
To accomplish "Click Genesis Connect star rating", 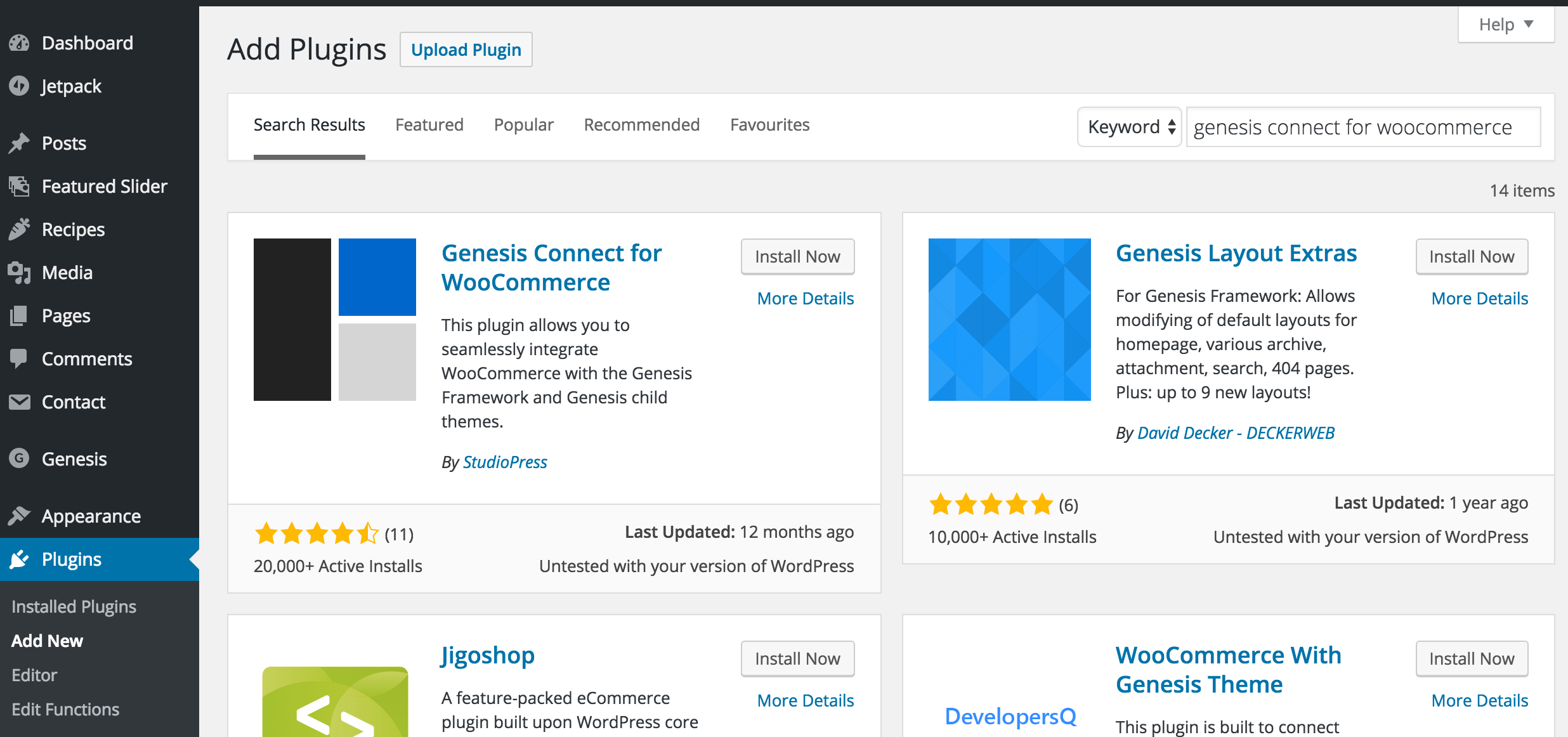I will 317,534.
